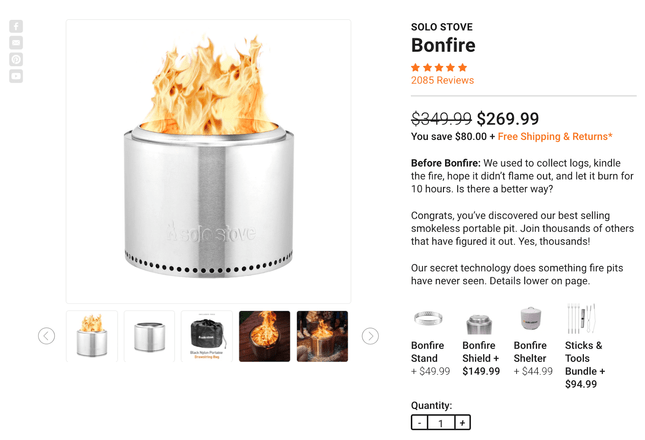The height and width of the screenshot is (440, 645).
Task: Click the five-star rating icons
Action: (439, 67)
